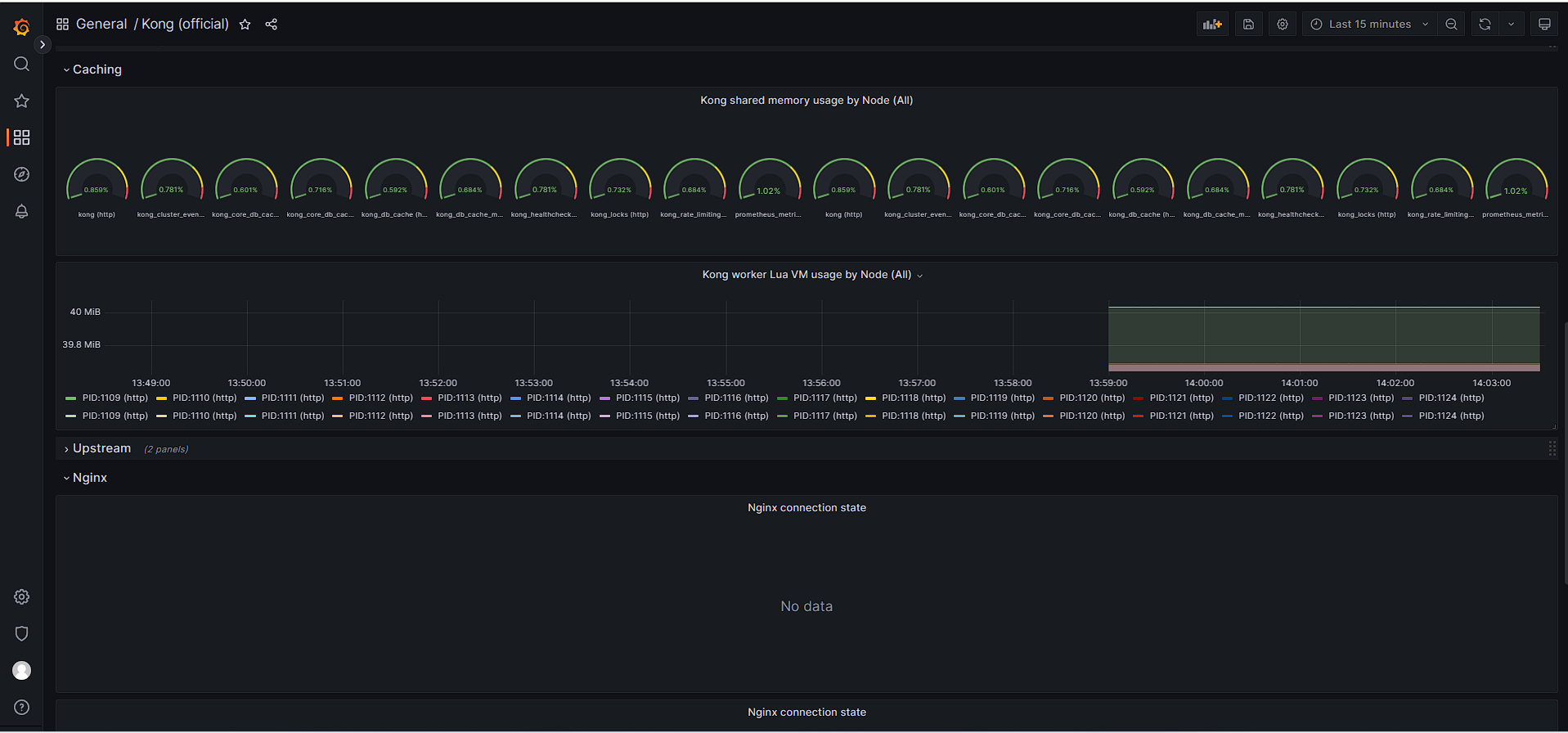Open Kong shared memory usage panel menu

click(x=806, y=101)
